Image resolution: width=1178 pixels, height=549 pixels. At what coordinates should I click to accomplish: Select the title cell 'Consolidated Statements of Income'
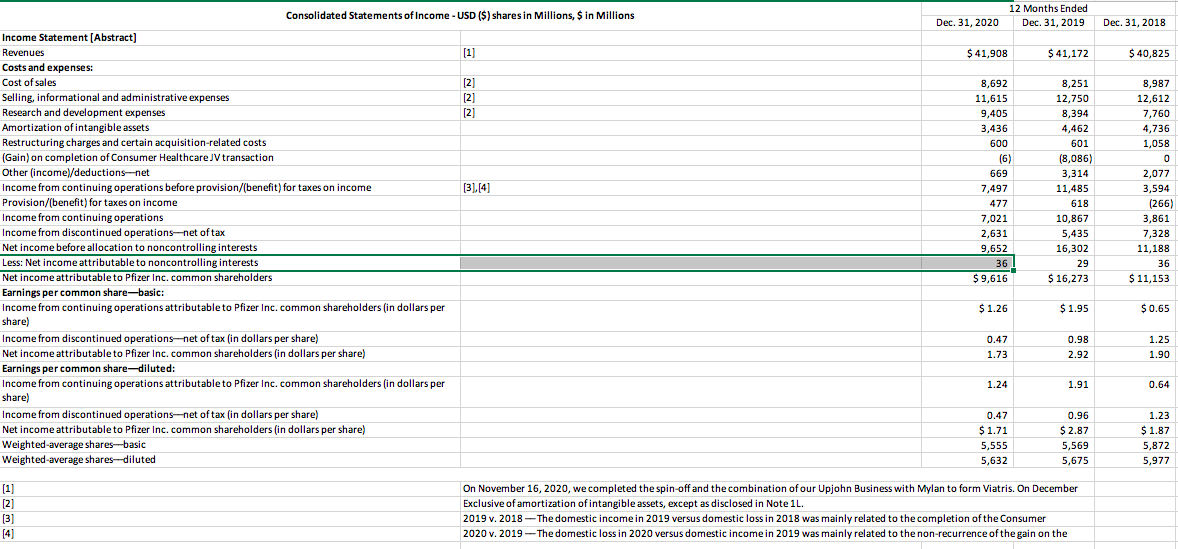click(460, 16)
